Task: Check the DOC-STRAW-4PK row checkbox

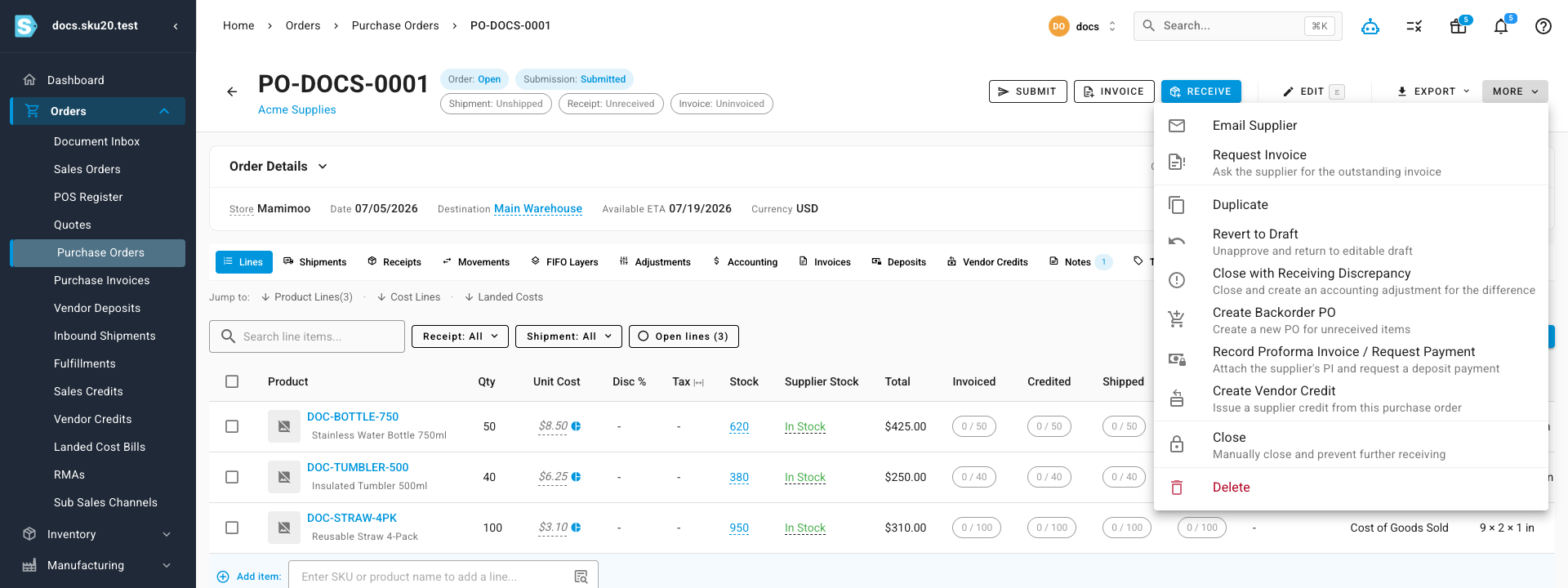Action: [x=232, y=528]
